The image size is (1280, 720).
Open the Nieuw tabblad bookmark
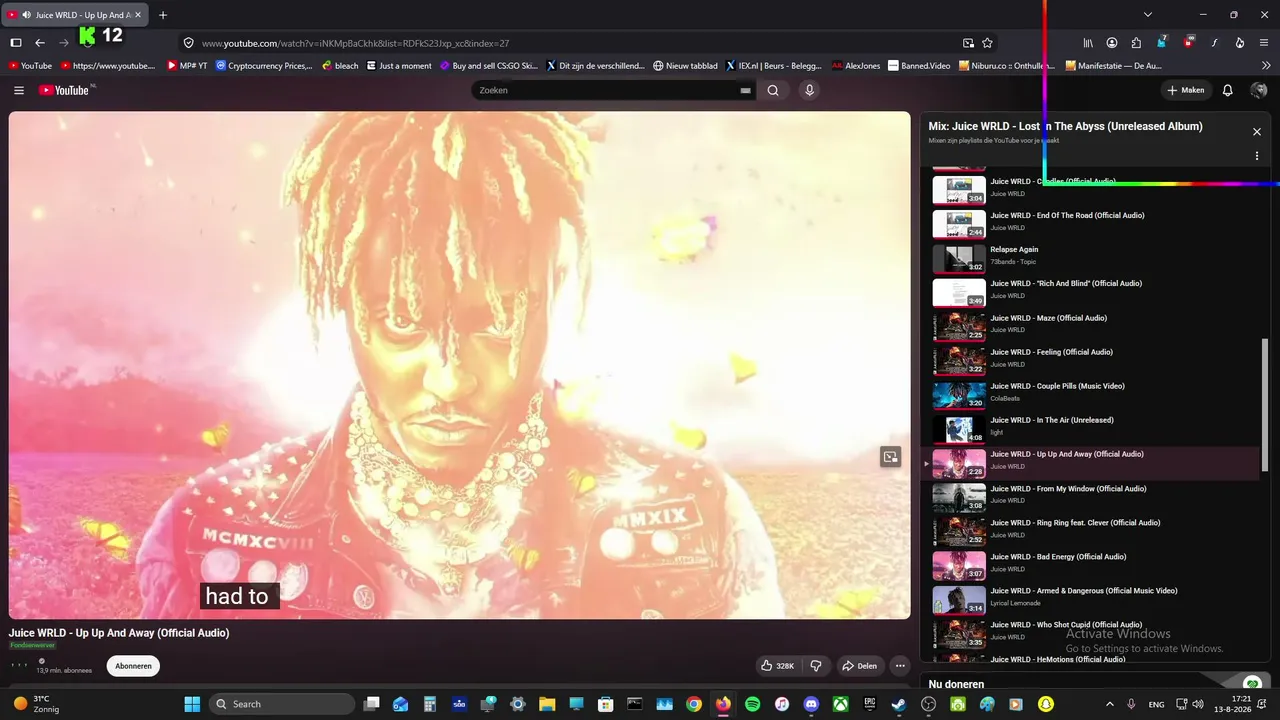pos(685,66)
